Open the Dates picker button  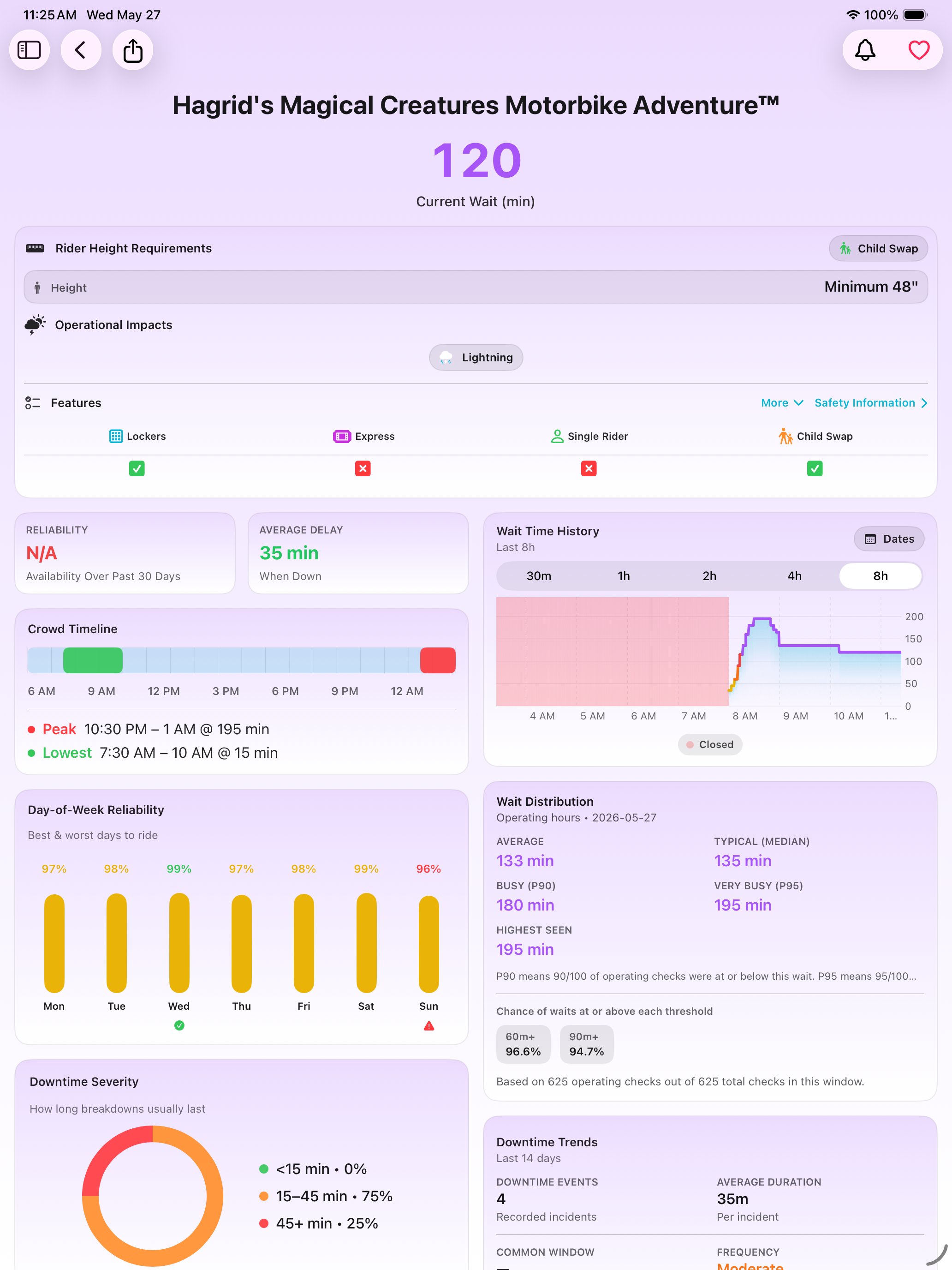(x=889, y=539)
